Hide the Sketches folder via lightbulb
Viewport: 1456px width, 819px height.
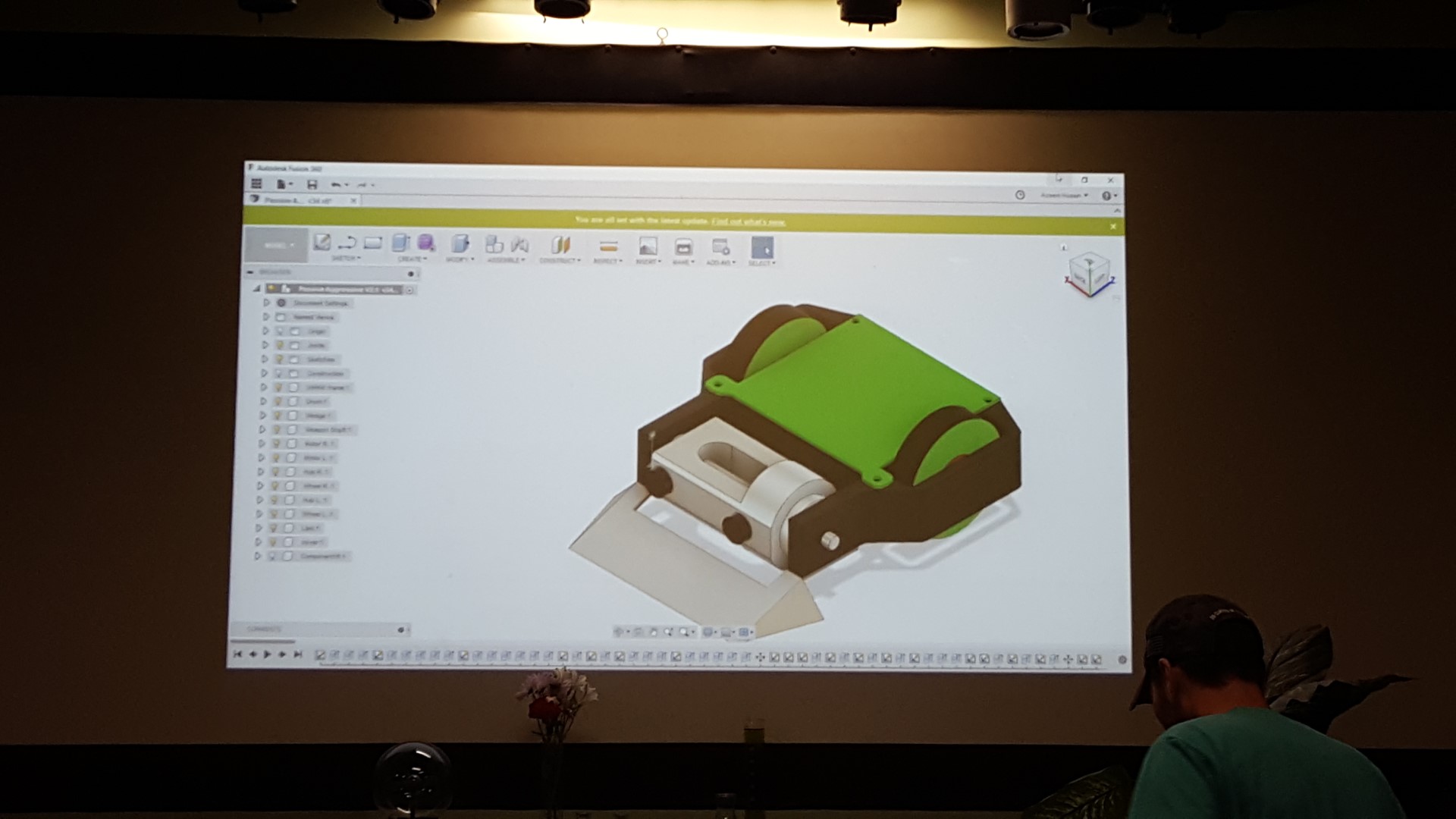[x=279, y=359]
